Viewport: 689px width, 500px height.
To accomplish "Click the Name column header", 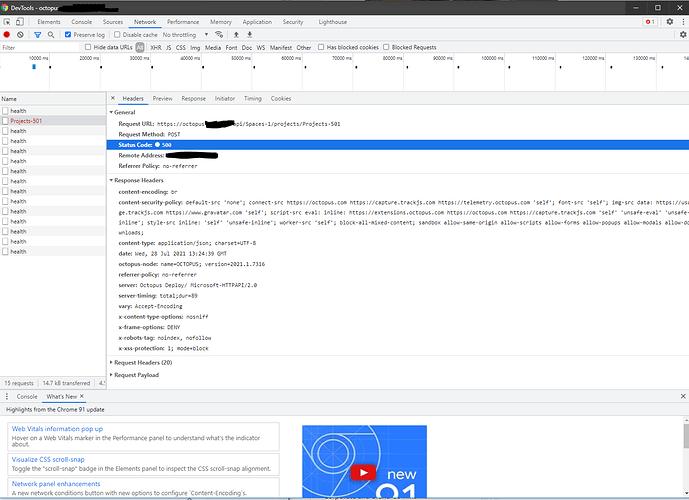I will [53, 99].
